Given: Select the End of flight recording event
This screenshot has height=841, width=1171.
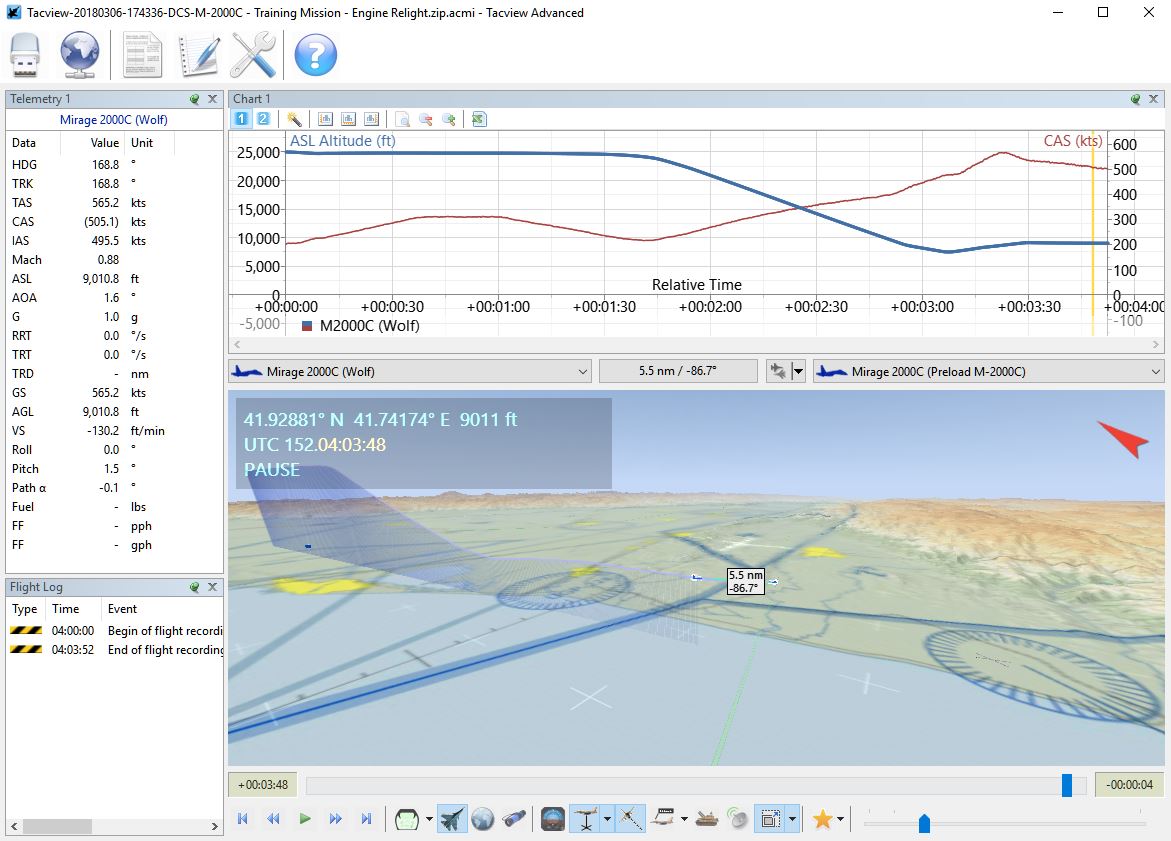Looking at the screenshot, I should pyautogui.click(x=116, y=650).
